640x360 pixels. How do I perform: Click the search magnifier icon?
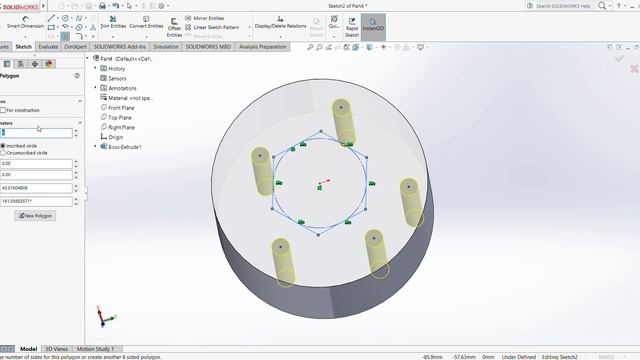pos(602,6)
